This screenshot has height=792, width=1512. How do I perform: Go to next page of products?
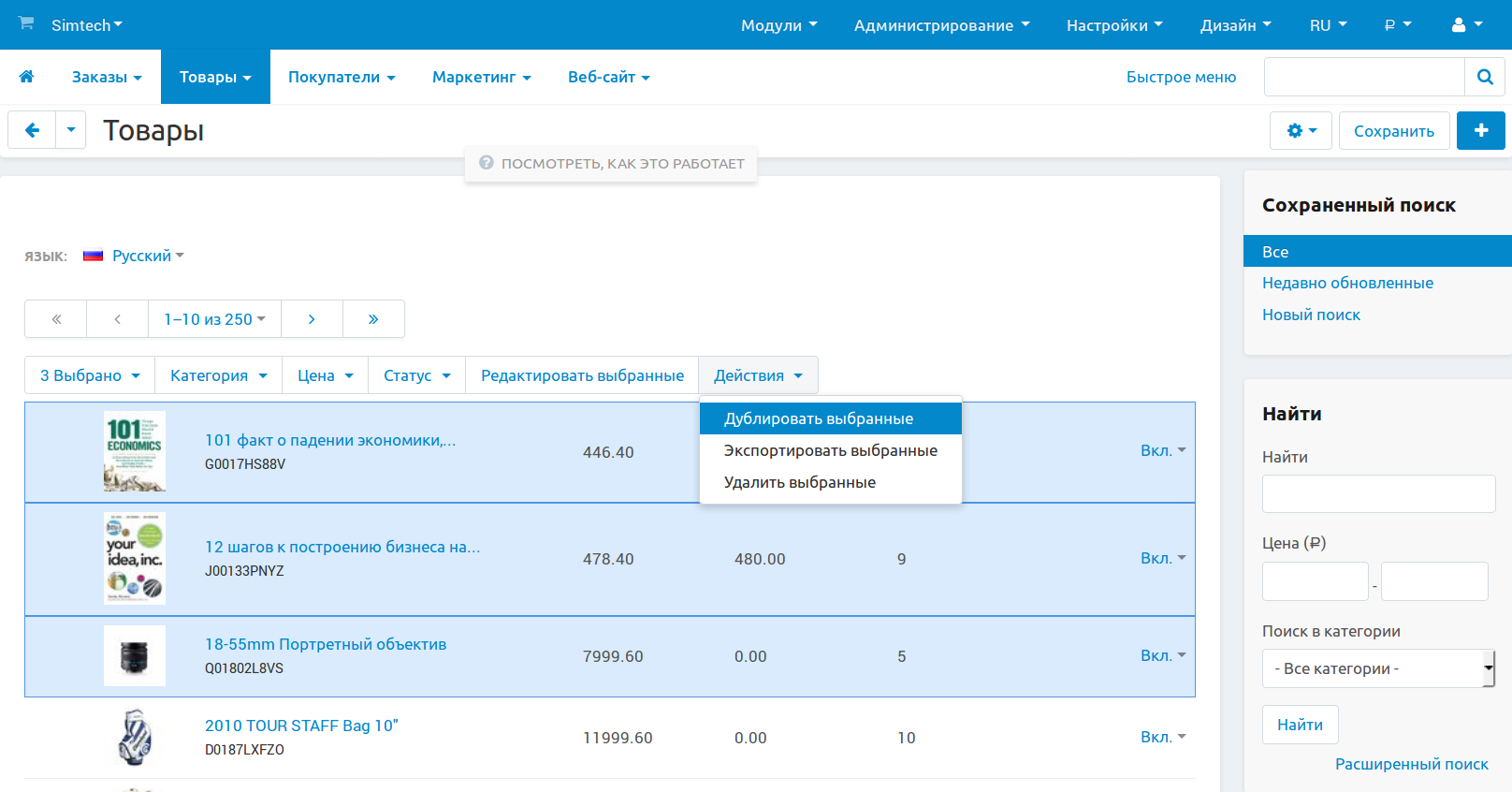pyautogui.click(x=312, y=319)
